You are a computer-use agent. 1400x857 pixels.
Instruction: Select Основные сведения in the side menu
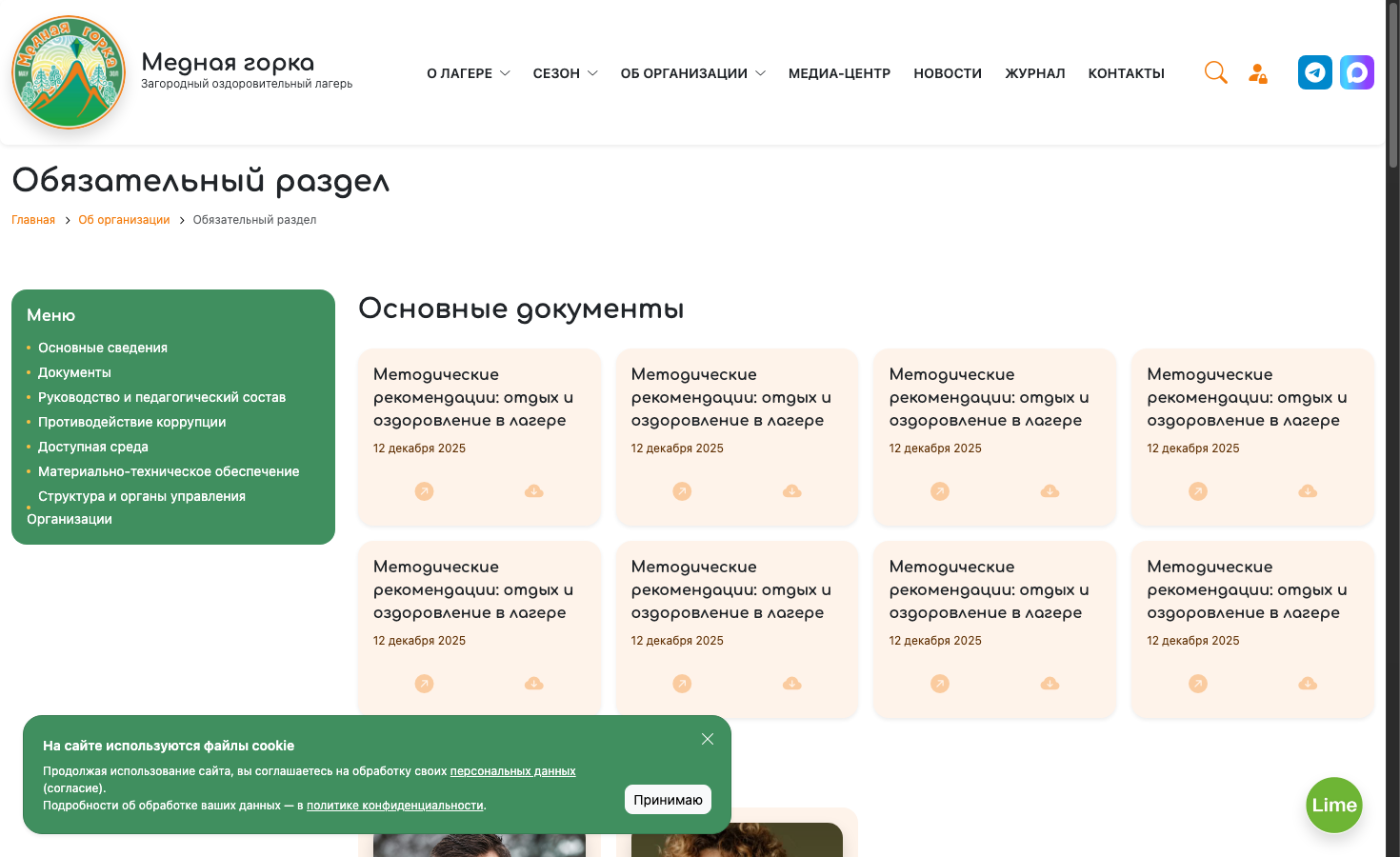[x=103, y=348]
